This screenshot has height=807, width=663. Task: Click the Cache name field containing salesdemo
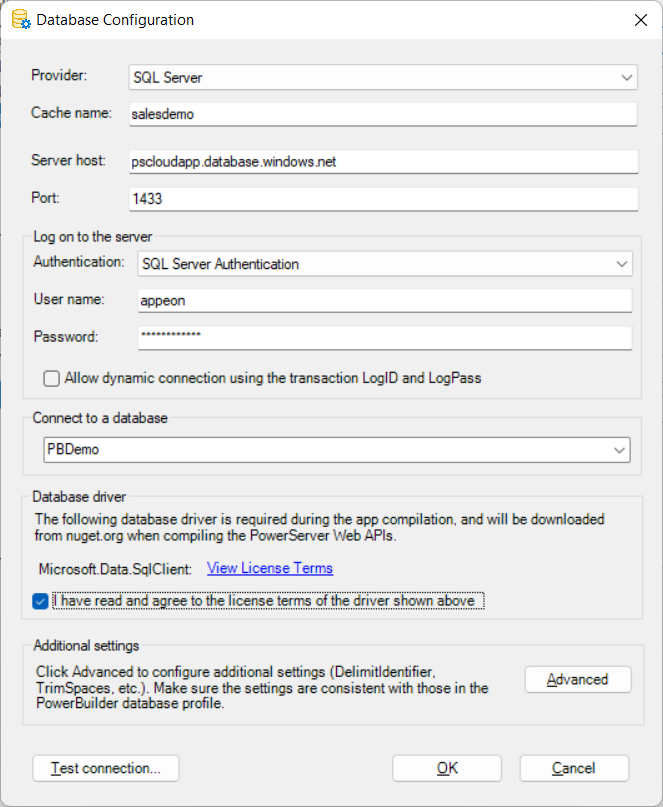click(x=383, y=114)
